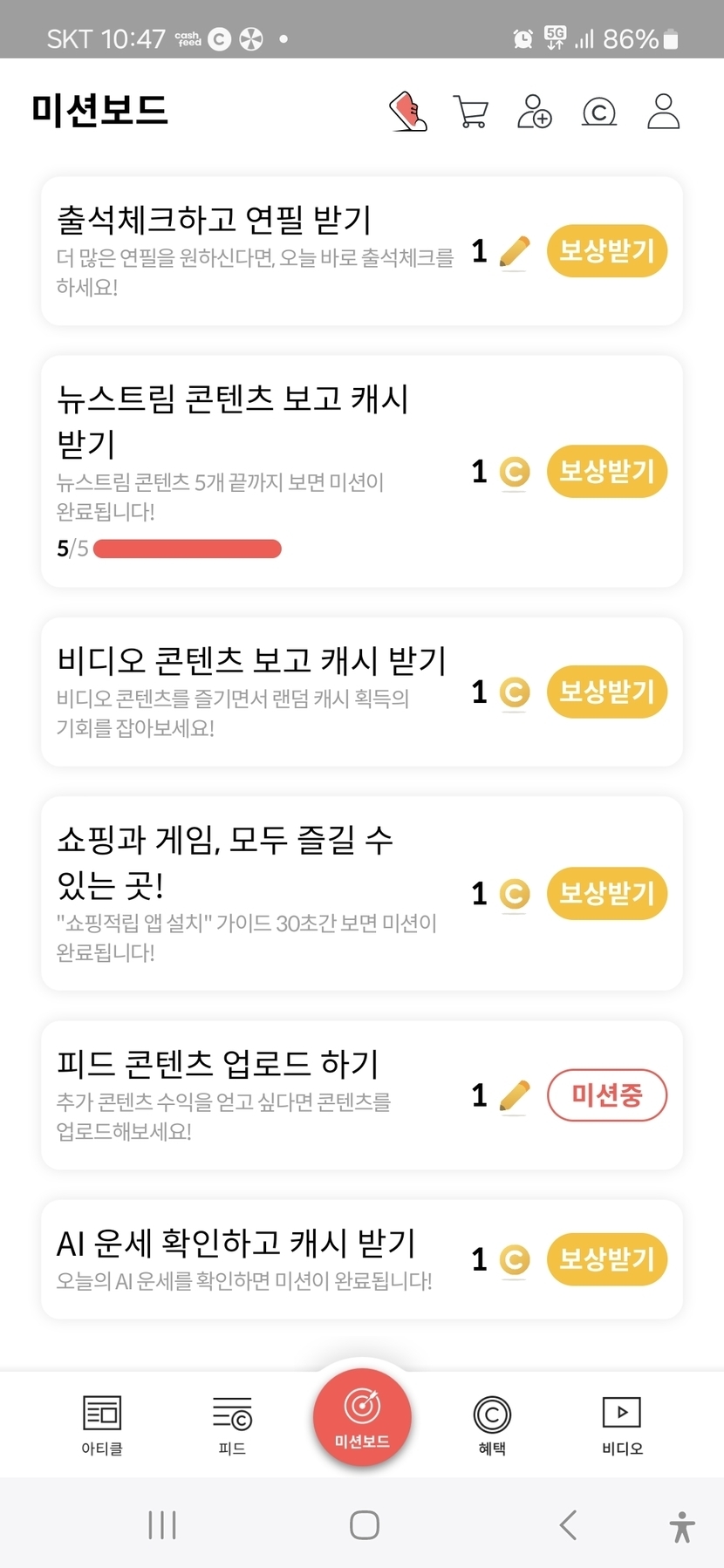
Task: Open the cash coin icon in header
Action: point(598,112)
